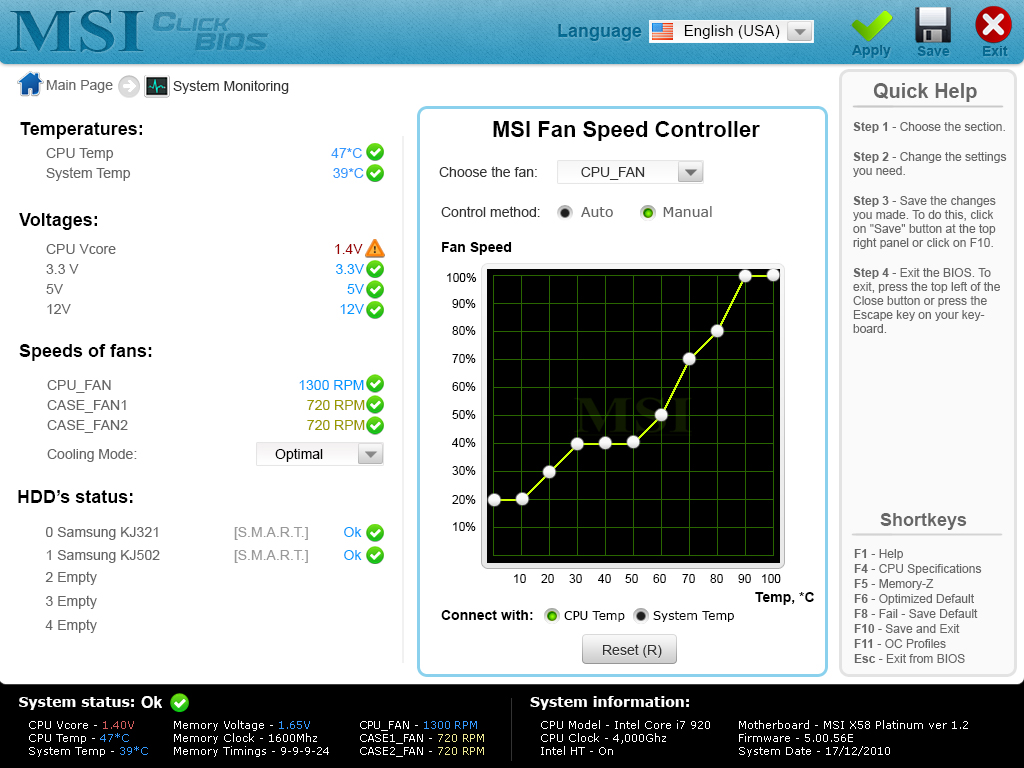Click CPU Vcore orange warning triangle icon
The height and width of the screenshot is (768, 1024).
tap(375, 248)
